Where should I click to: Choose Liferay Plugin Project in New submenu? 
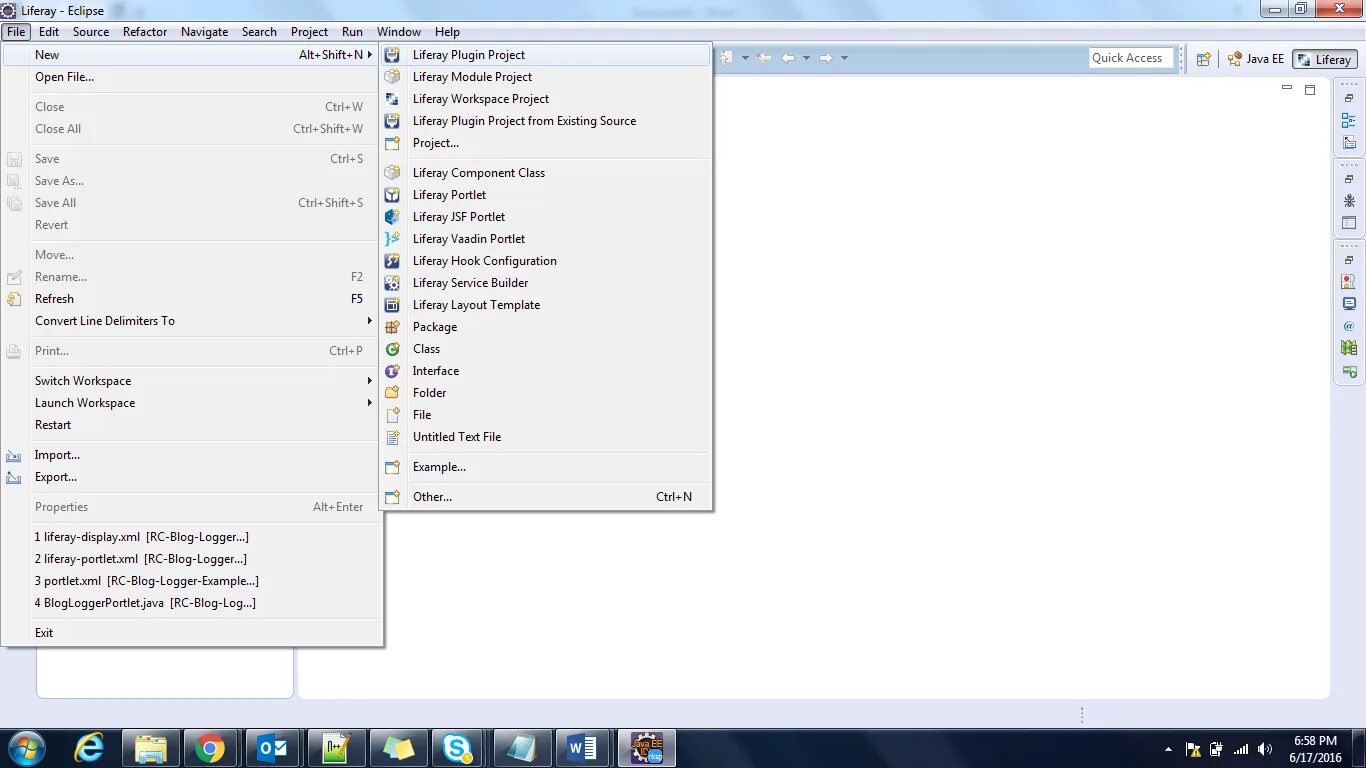[x=545, y=55]
